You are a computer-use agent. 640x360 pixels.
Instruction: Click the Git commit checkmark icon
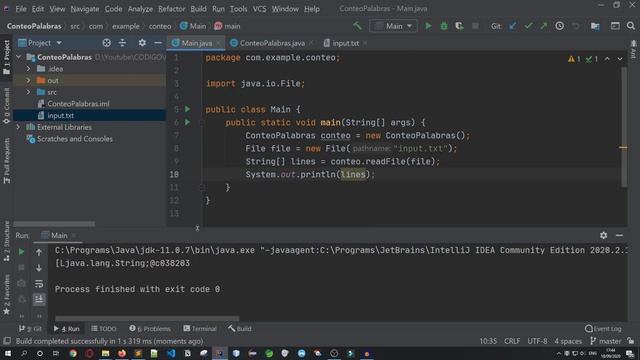pyautogui.click(x=528, y=26)
